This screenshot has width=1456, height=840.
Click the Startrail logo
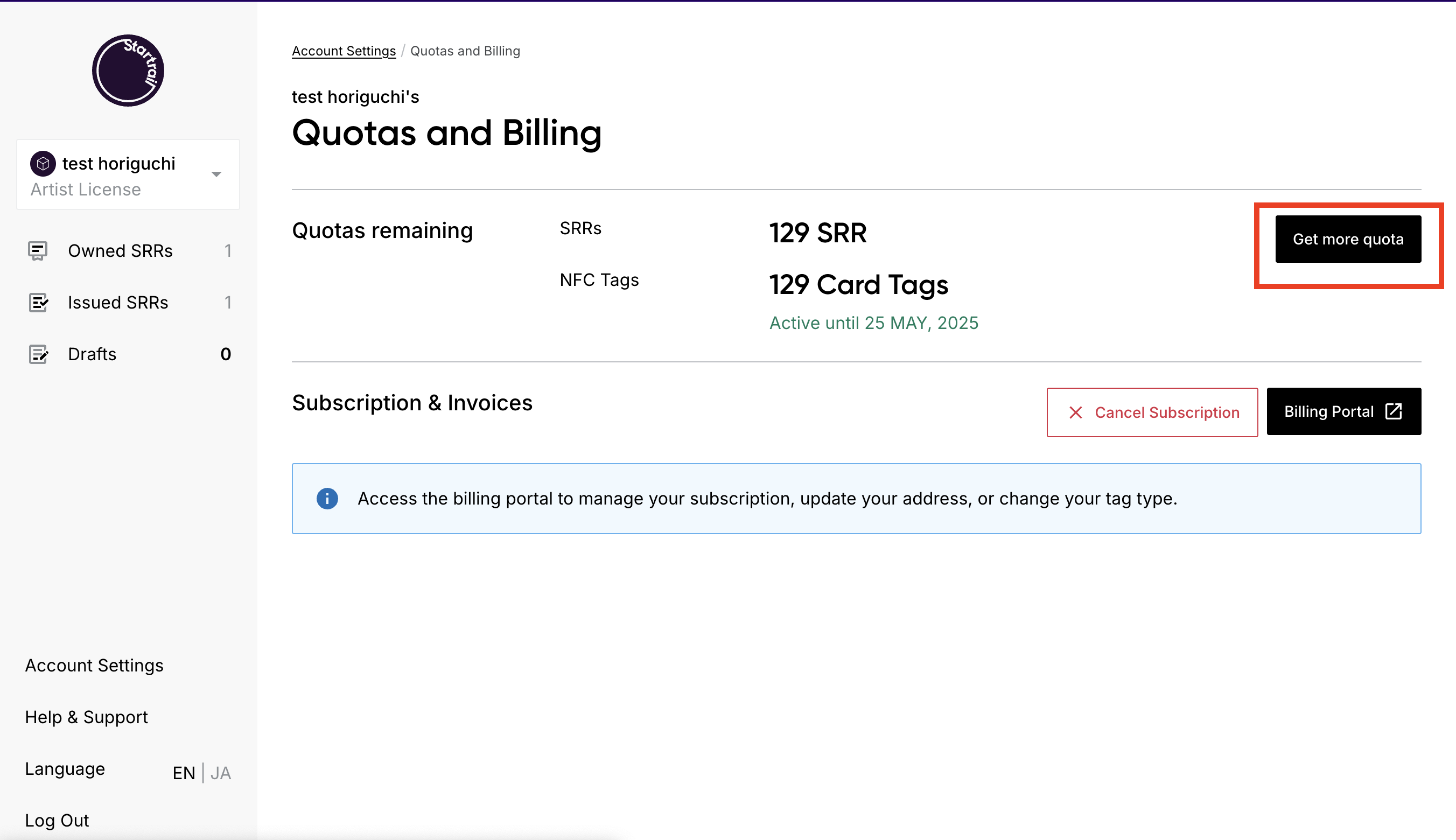[128, 71]
